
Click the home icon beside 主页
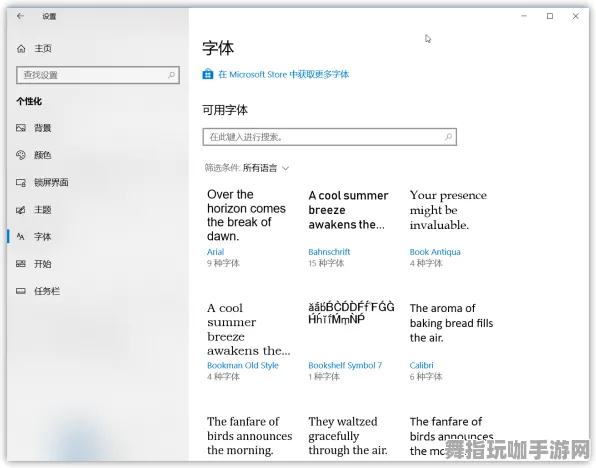click(x=21, y=49)
